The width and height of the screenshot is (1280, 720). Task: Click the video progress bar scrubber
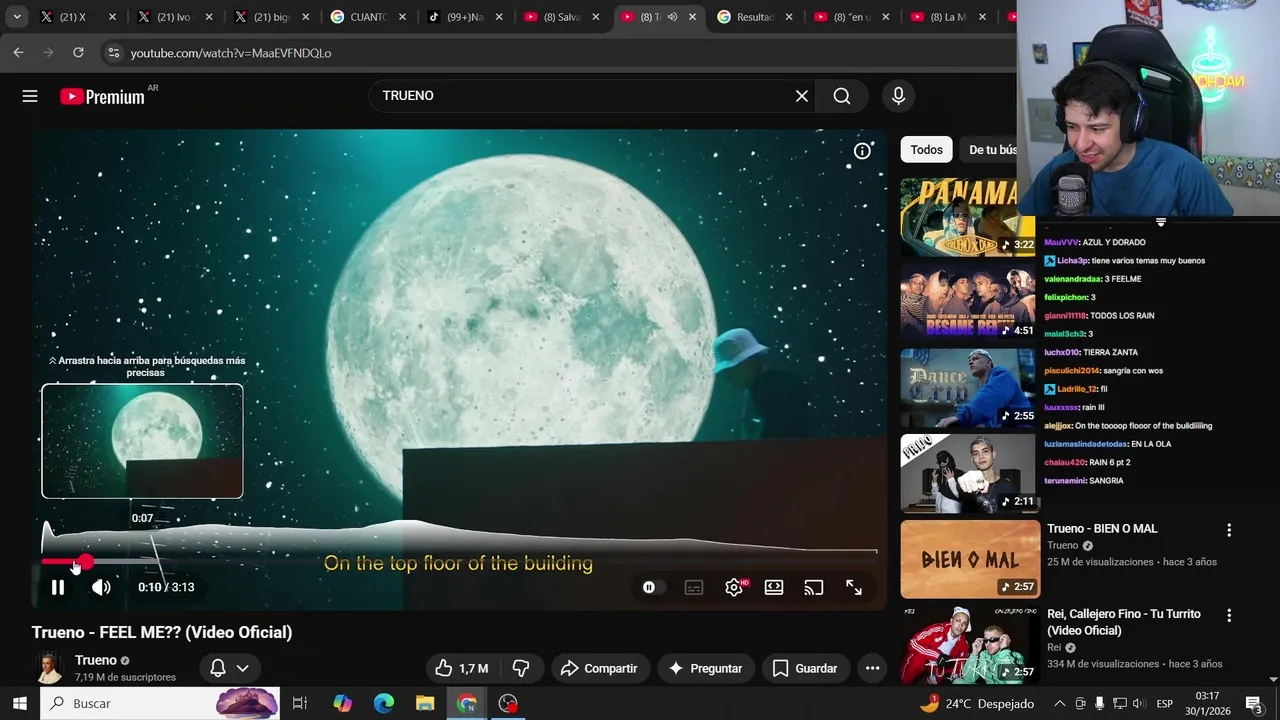click(x=86, y=563)
